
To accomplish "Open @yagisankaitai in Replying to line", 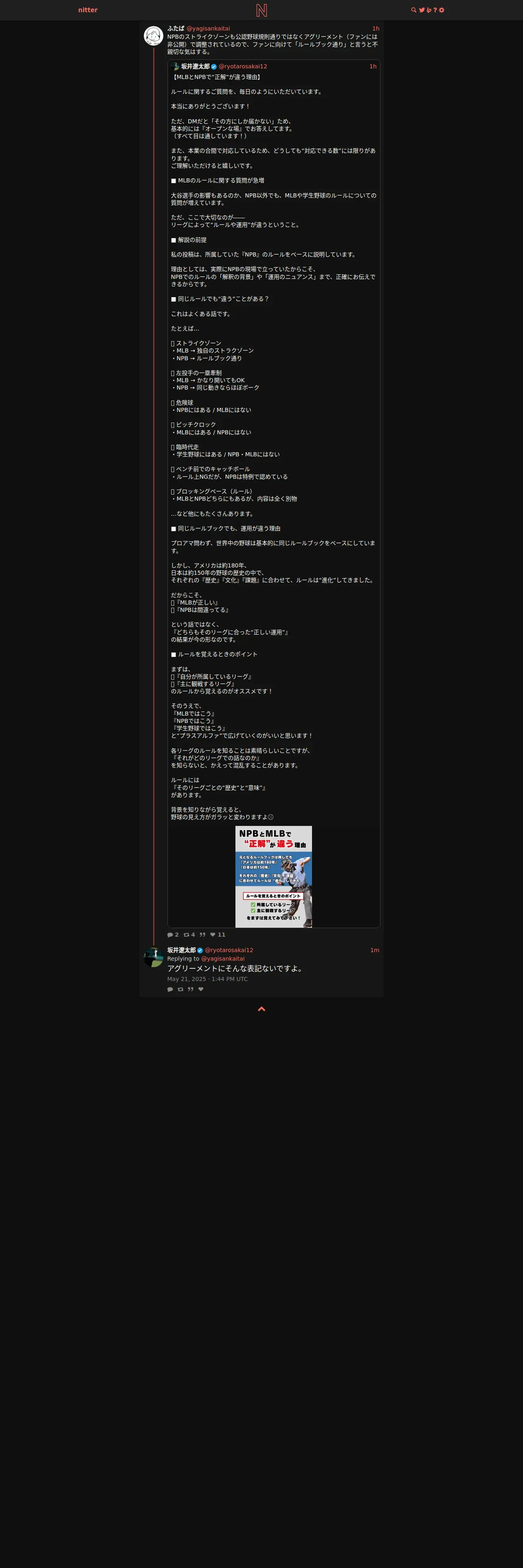I will click(223, 959).
